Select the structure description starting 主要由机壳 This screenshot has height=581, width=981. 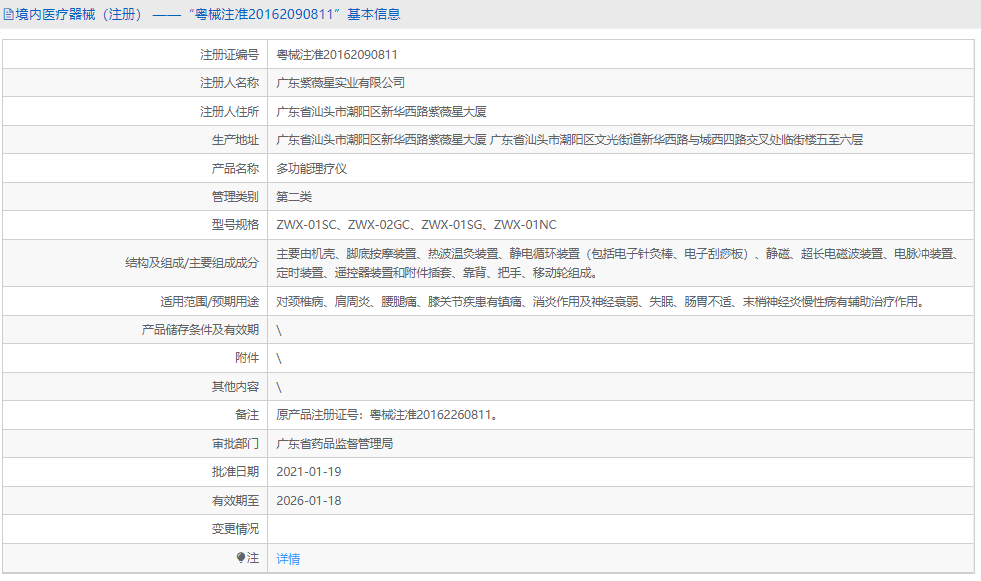[x=618, y=263]
